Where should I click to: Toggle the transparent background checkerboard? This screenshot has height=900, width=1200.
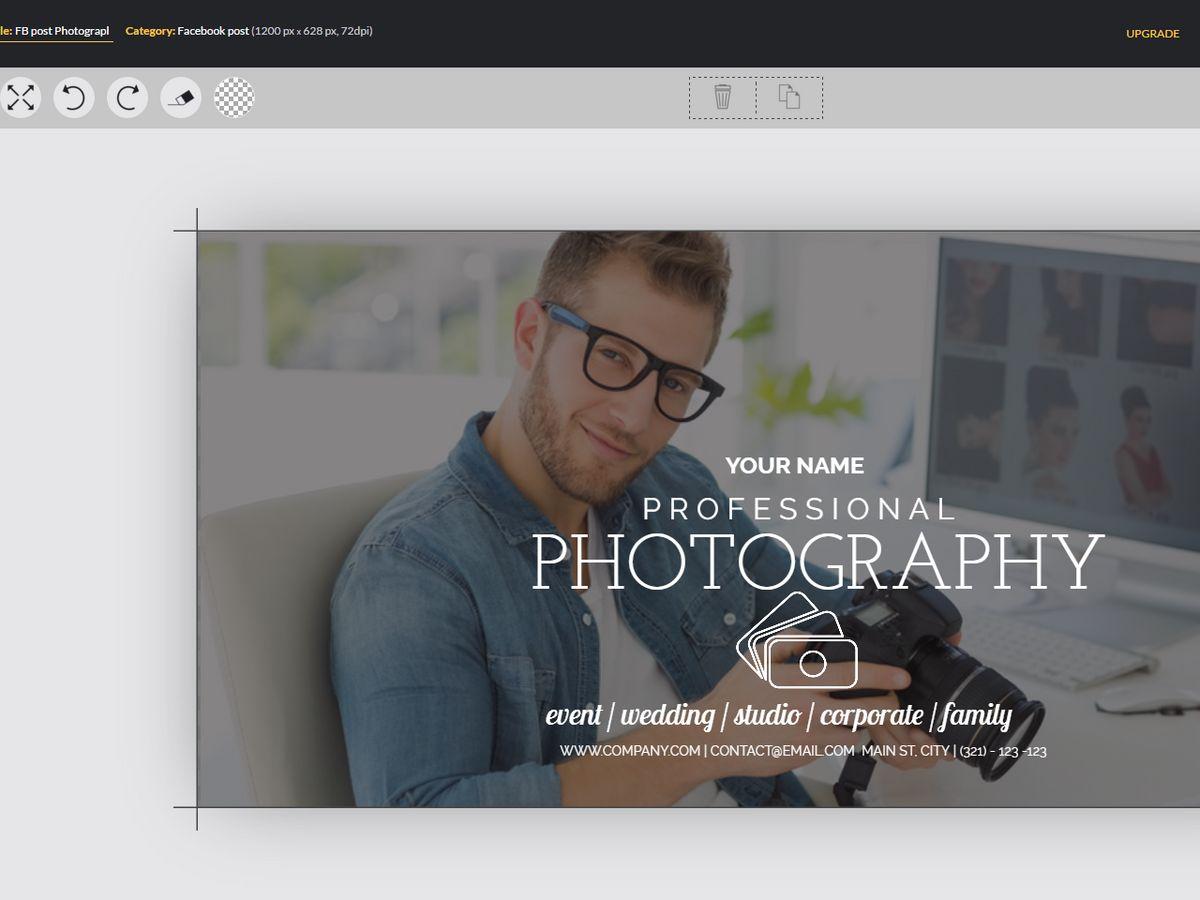point(234,98)
